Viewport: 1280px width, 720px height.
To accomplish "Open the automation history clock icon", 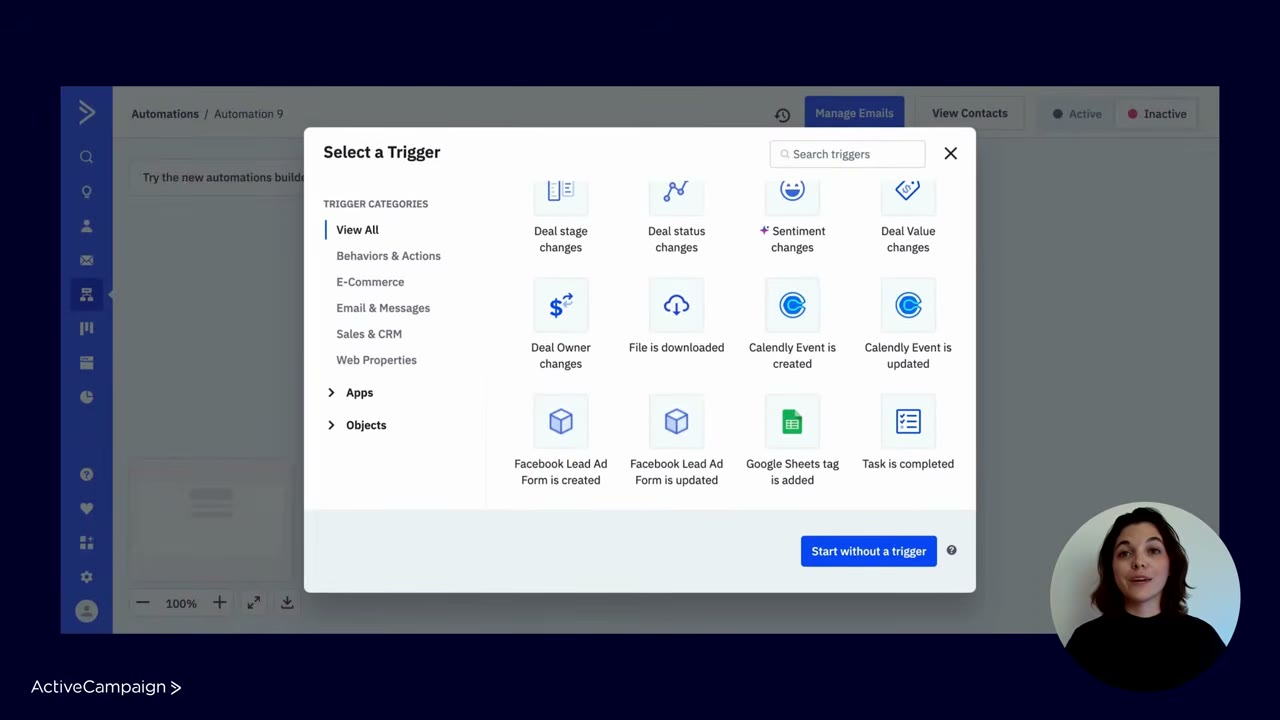I will click(782, 115).
